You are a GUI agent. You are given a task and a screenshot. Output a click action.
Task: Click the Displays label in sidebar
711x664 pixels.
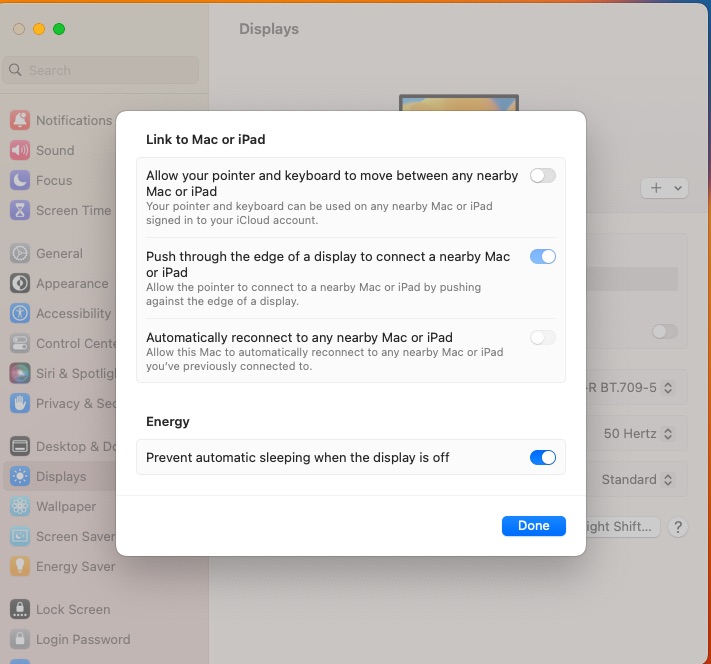pyautogui.click(x=61, y=477)
